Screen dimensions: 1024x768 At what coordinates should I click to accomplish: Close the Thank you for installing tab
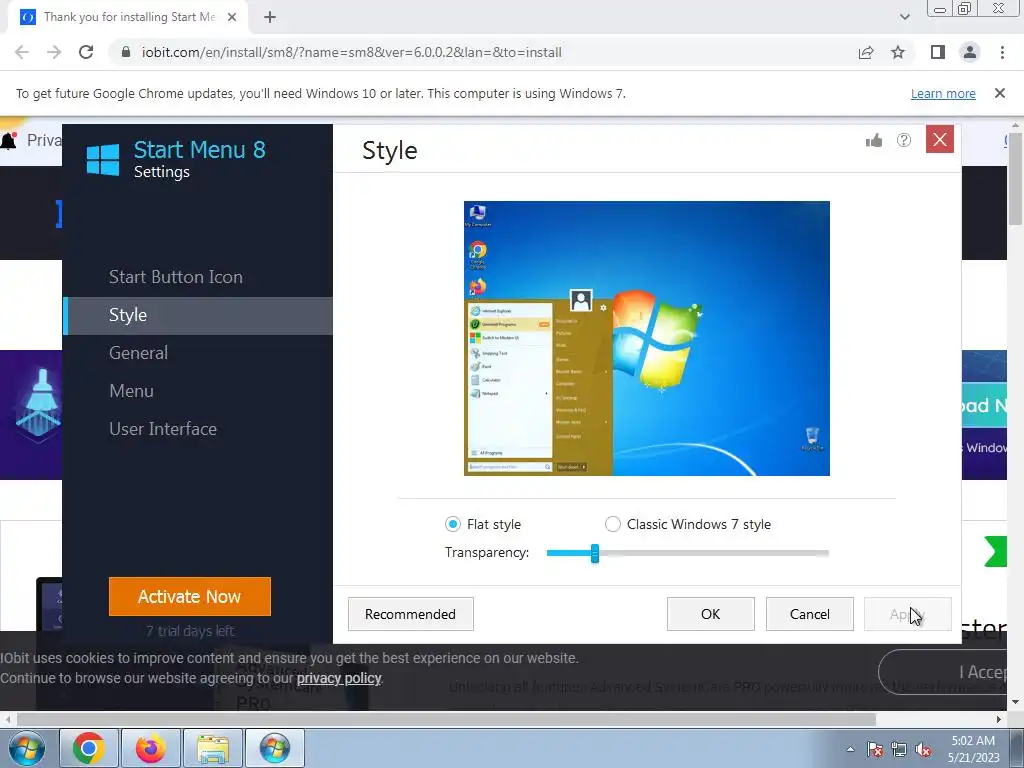[232, 17]
